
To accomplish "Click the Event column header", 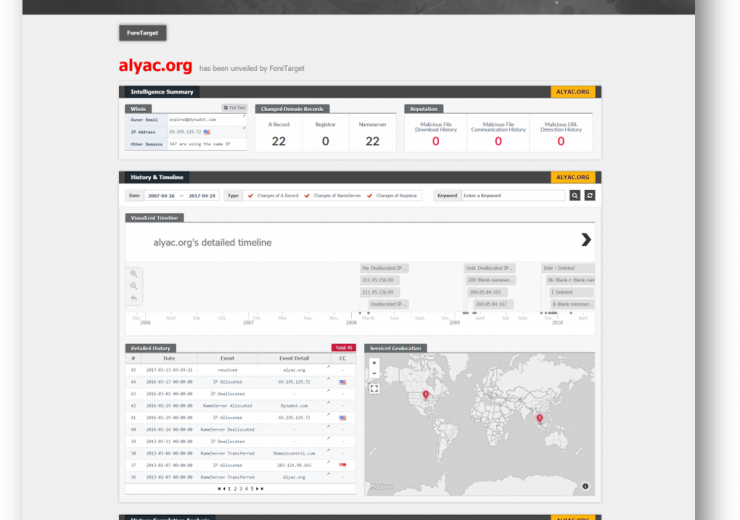I will pos(227,359).
